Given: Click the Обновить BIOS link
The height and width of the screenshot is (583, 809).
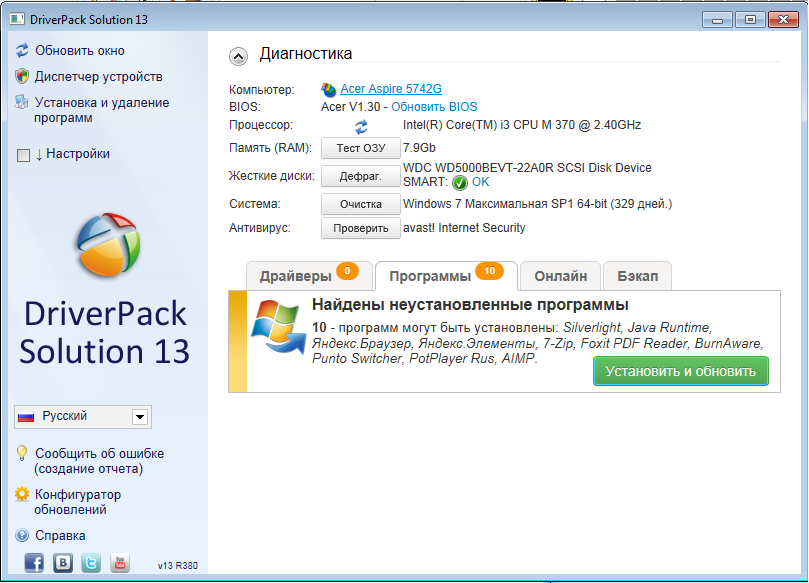Looking at the screenshot, I should [434, 107].
